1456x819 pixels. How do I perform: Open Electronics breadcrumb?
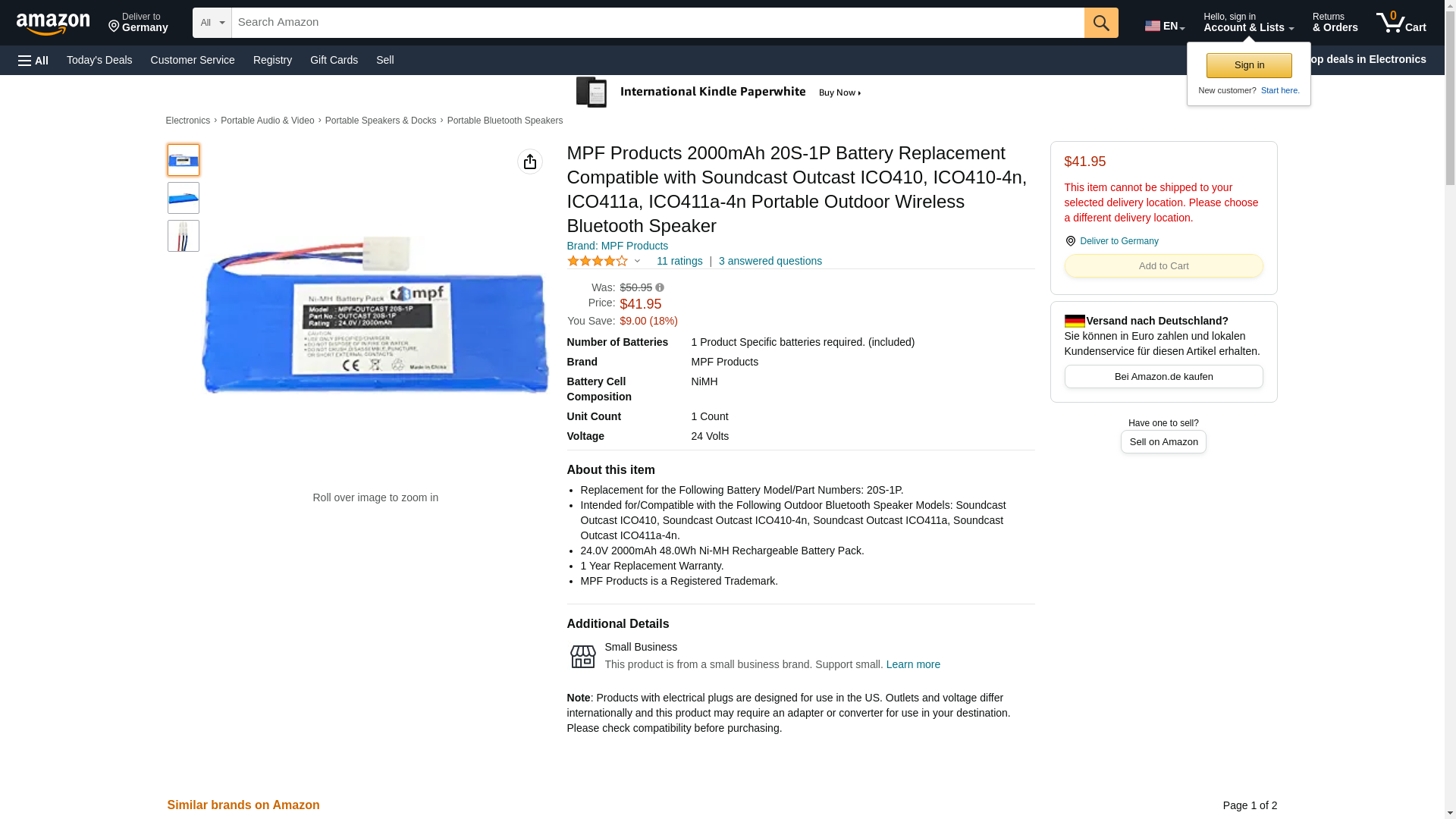(x=188, y=121)
